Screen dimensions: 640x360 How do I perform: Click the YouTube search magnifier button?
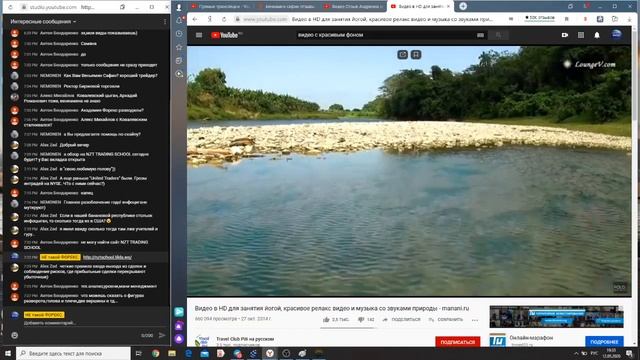point(498,35)
